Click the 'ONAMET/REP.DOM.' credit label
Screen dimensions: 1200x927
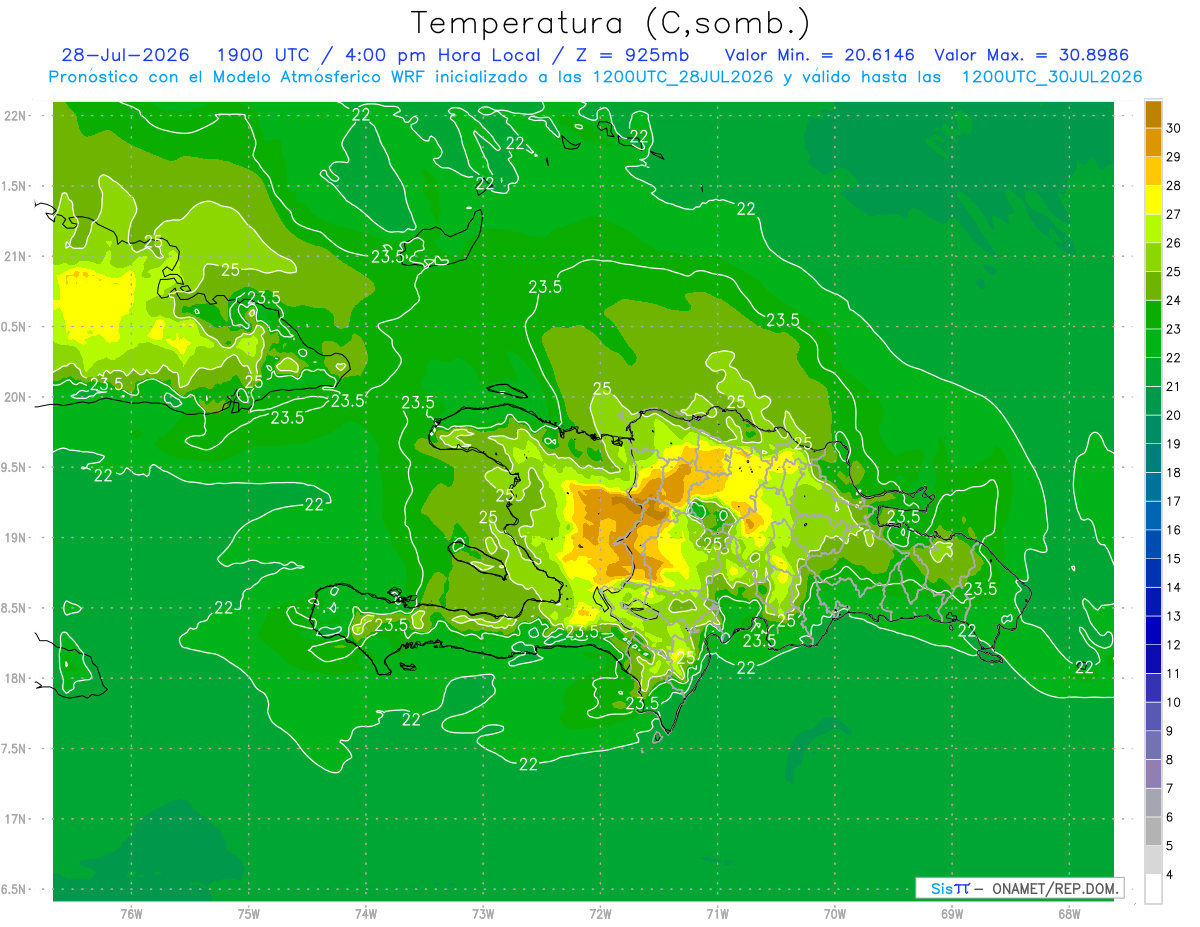click(1053, 888)
